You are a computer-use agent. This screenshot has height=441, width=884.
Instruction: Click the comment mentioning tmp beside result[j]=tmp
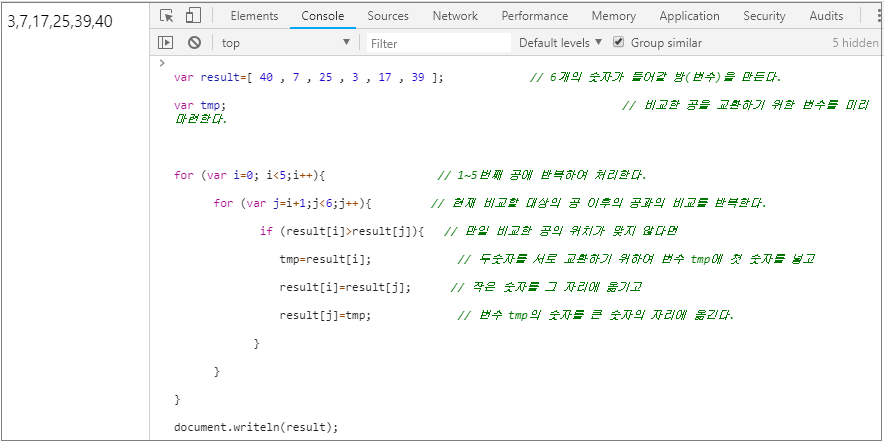coord(596,315)
